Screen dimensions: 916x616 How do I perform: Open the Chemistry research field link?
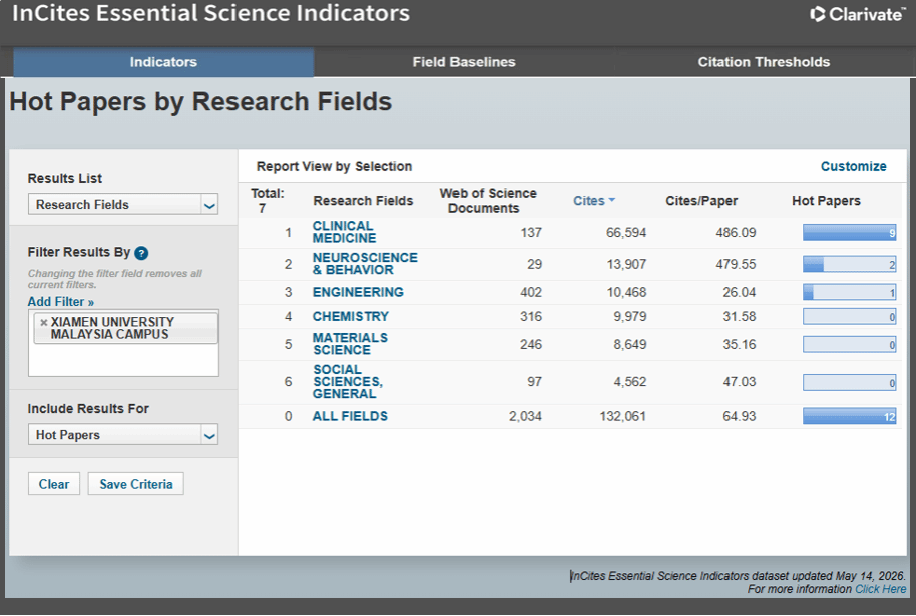click(x=351, y=317)
